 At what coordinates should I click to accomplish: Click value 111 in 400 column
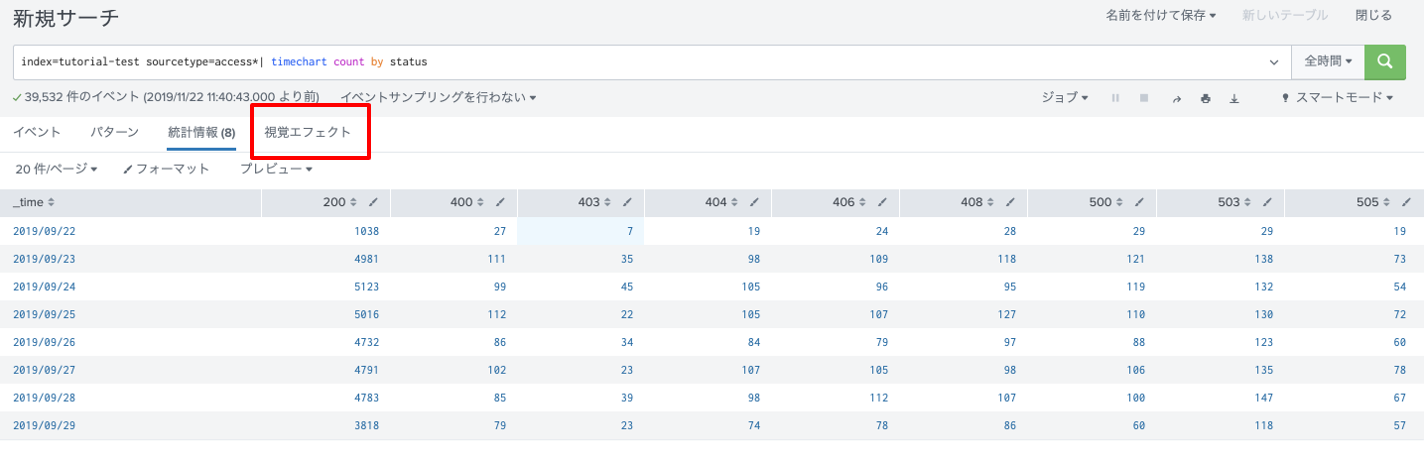(498, 259)
